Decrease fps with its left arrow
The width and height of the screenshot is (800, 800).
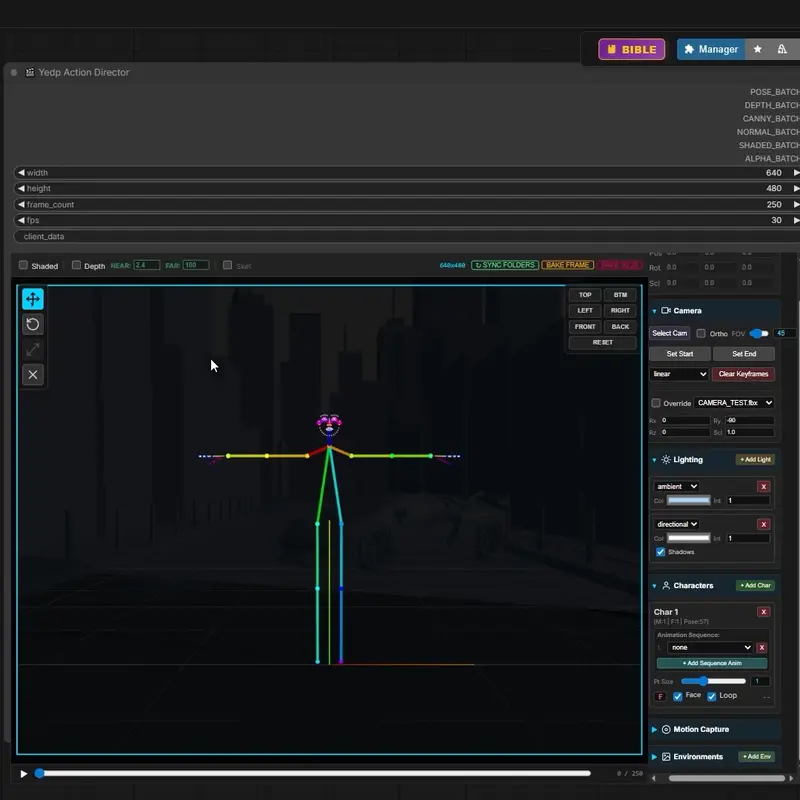tap(21, 220)
